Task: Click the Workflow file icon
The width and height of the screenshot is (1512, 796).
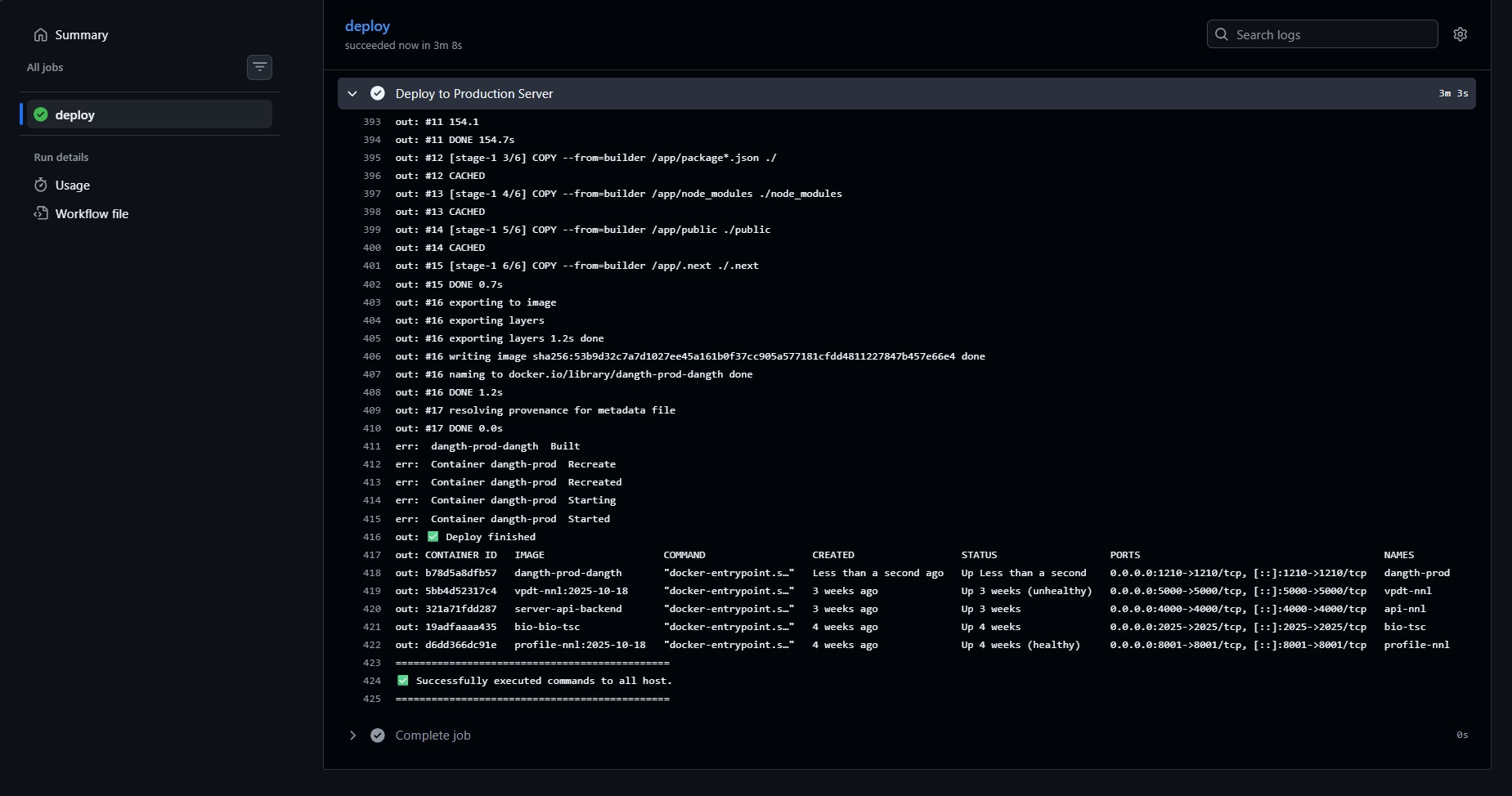Action: 41,213
